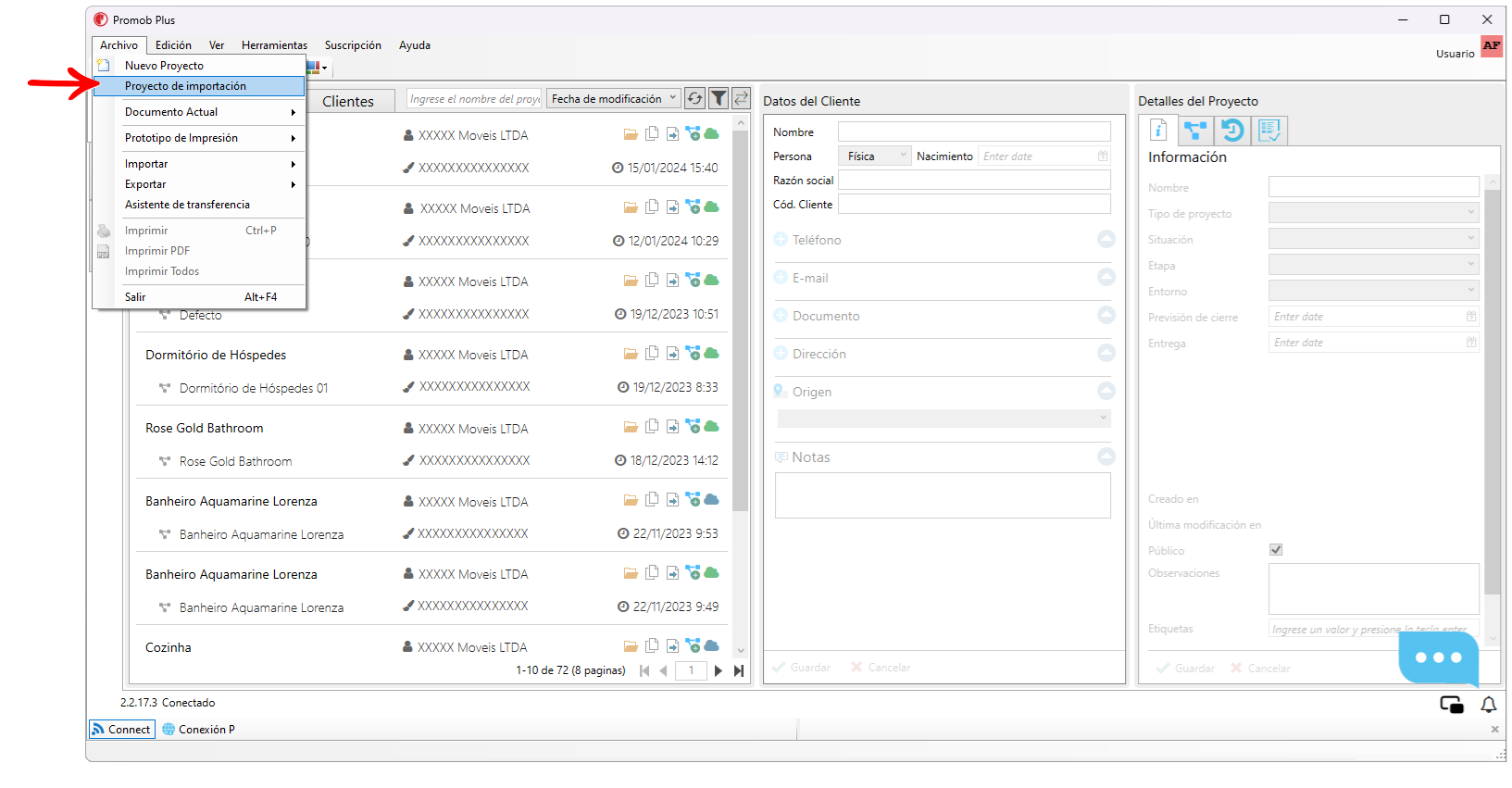
Task: Select Proyecto de importación menu entry
Action: tap(199, 86)
